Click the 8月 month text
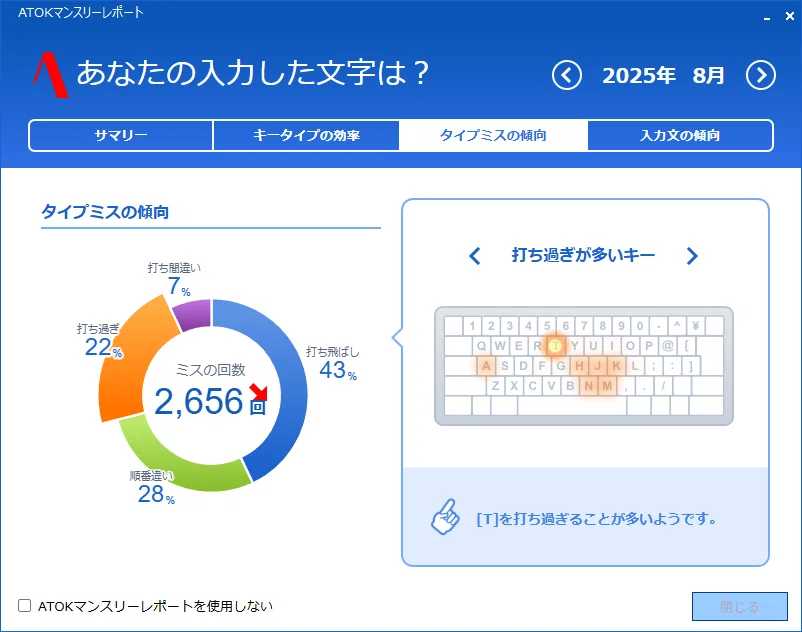 709,76
